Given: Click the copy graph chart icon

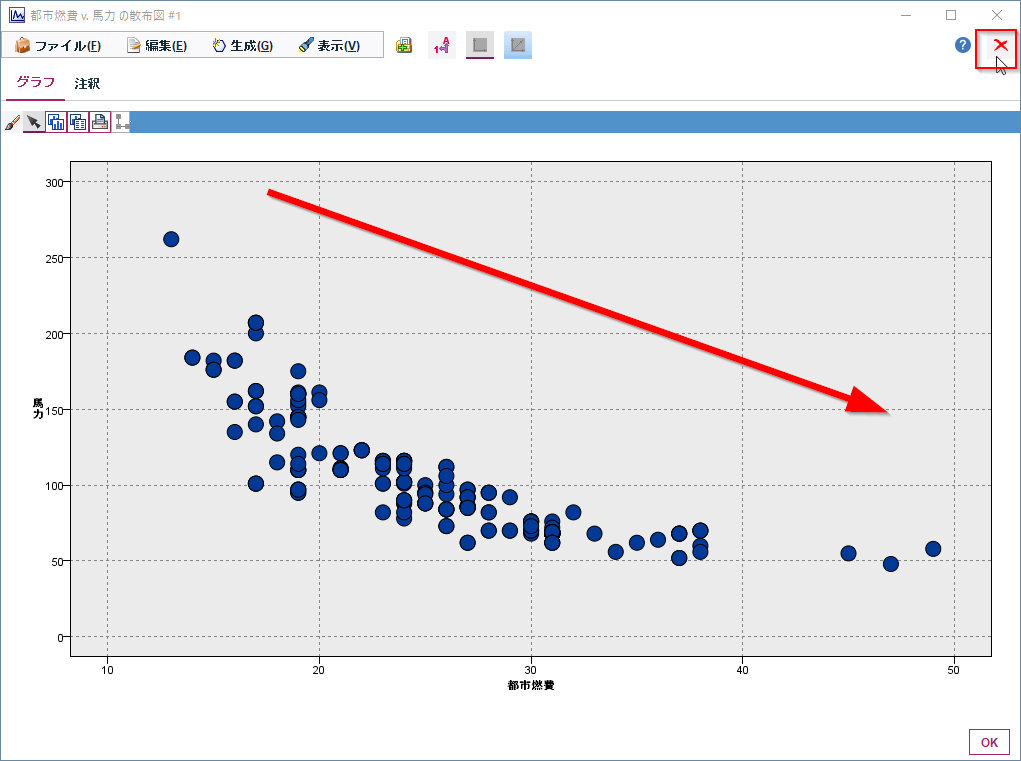Looking at the screenshot, I should (56, 122).
